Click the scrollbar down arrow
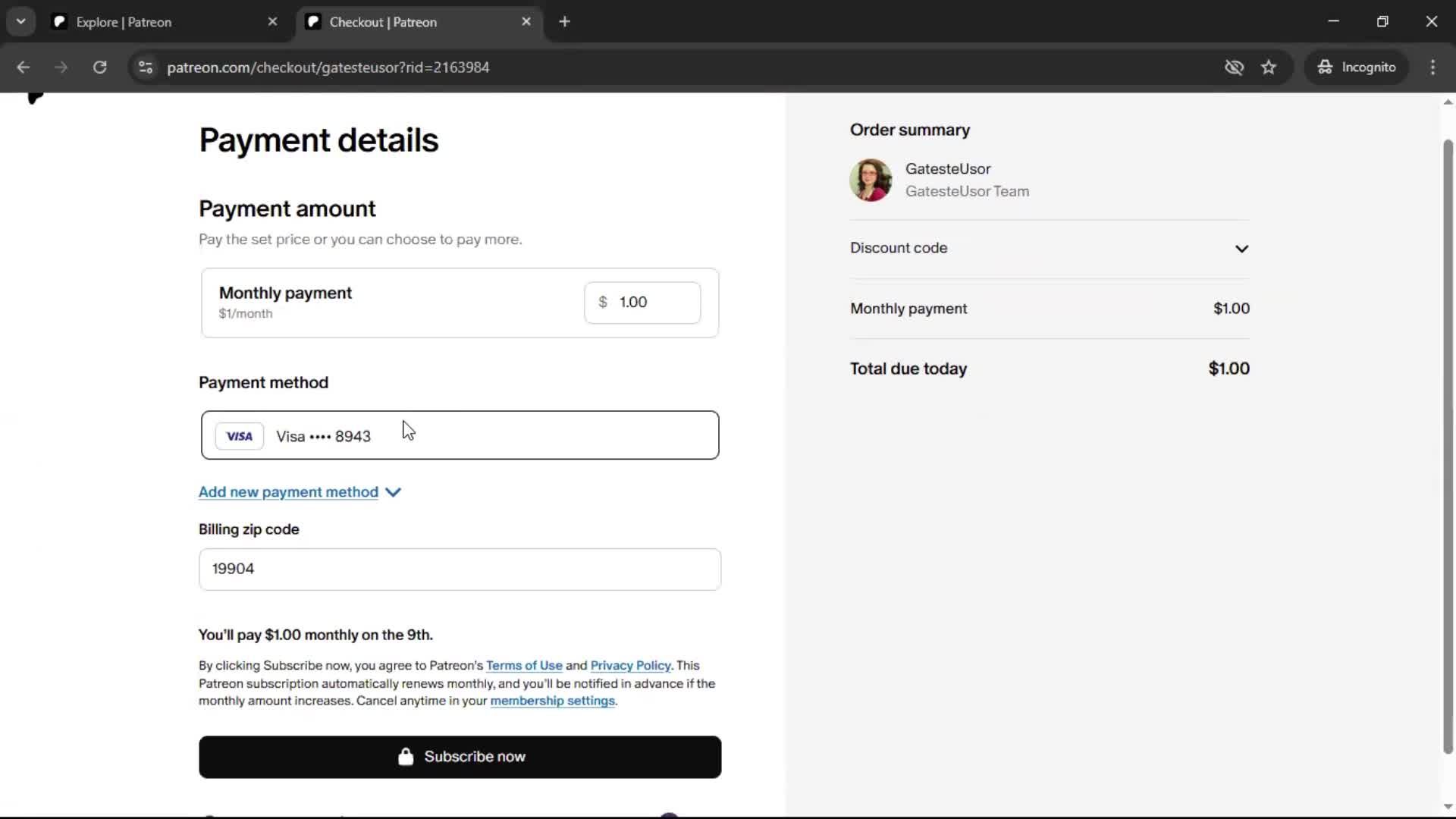 coord(1448,807)
